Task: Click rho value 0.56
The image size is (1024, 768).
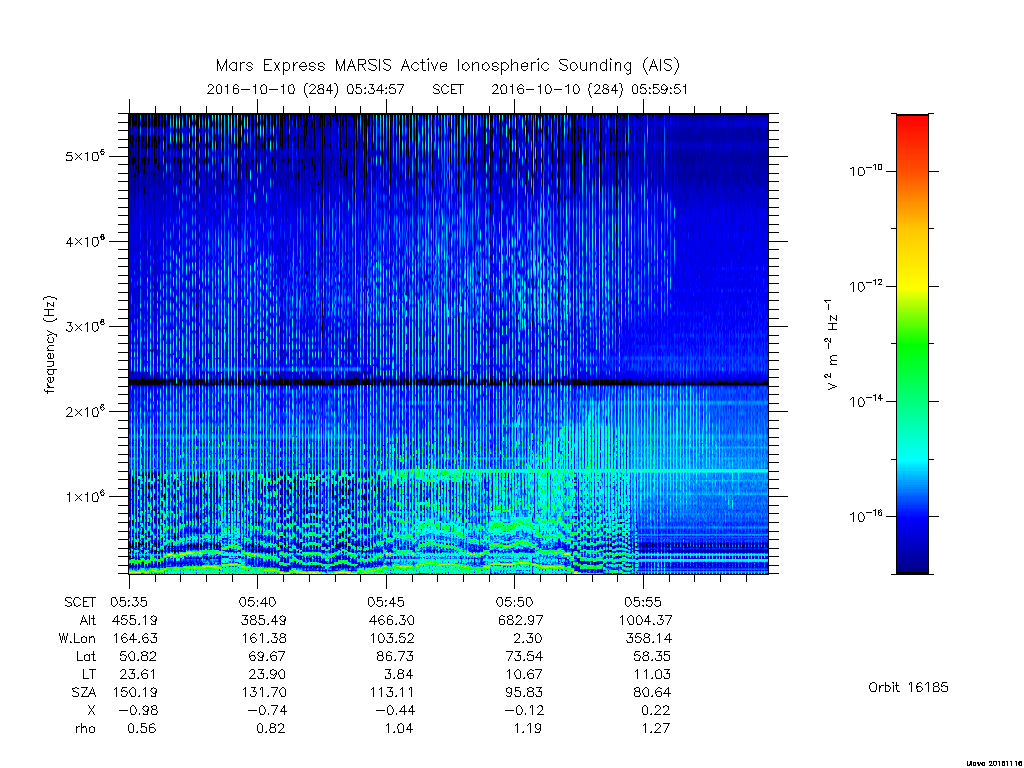Action: point(142,729)
